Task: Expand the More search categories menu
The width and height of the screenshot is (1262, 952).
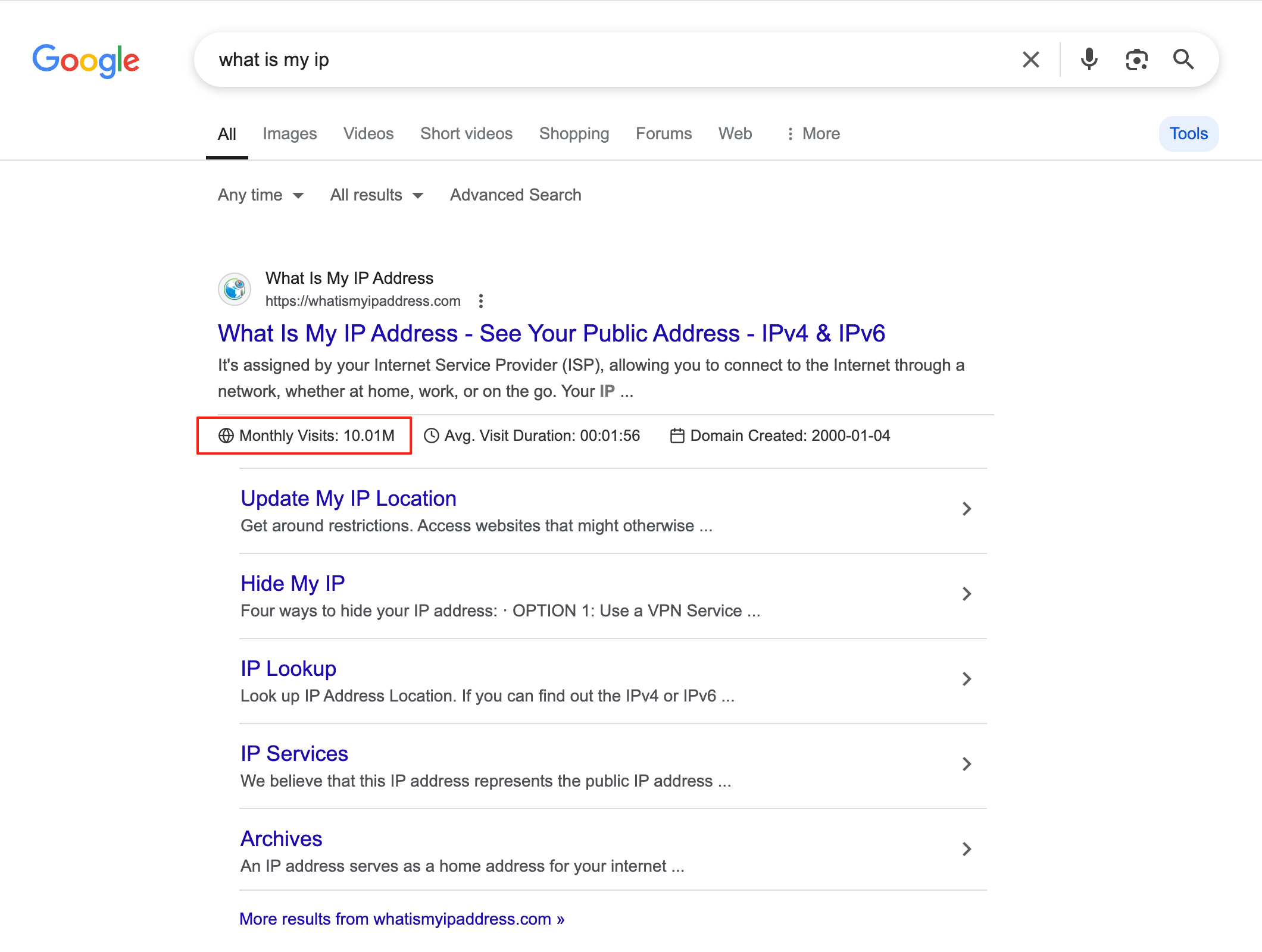Action: [x=813, y=133]
